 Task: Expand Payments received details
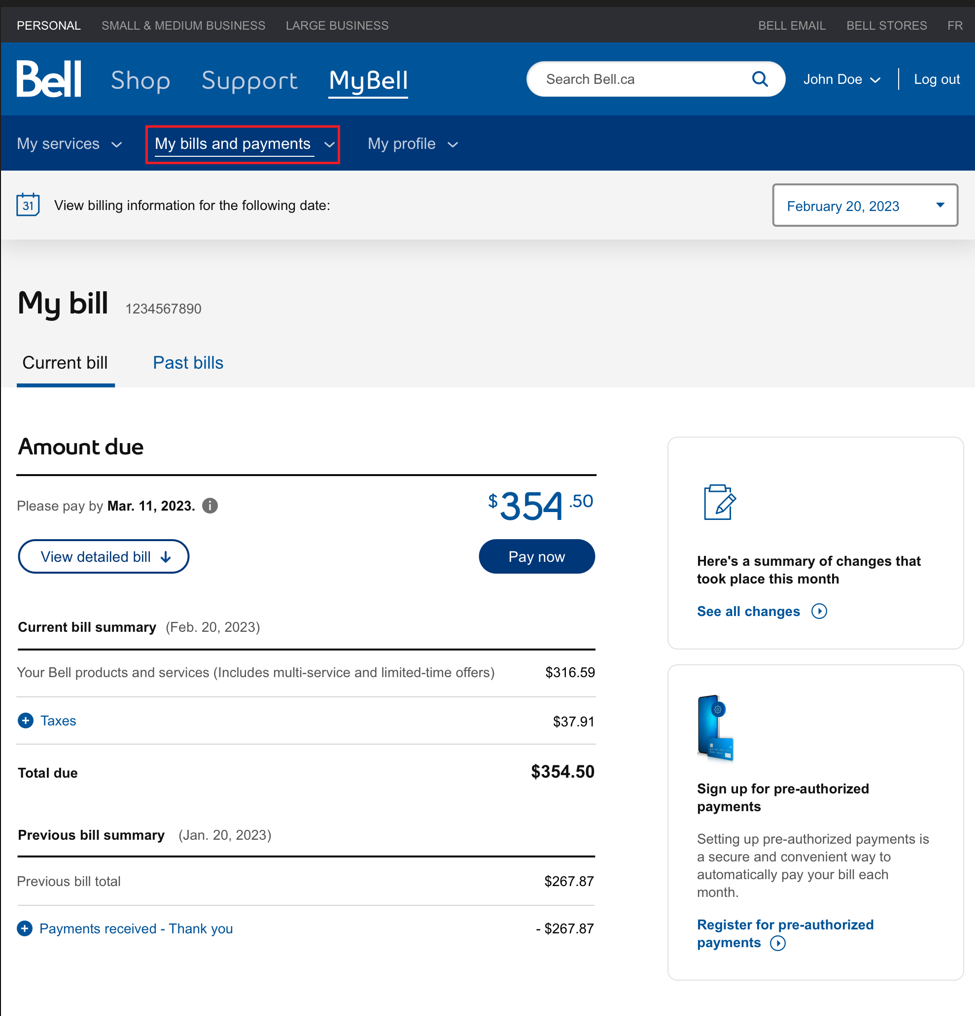25,929
